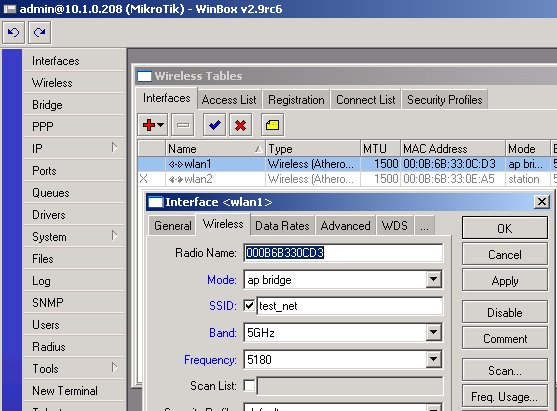Sort by the Name column header
Screen dimensions: 557x411
coord(215,148)
